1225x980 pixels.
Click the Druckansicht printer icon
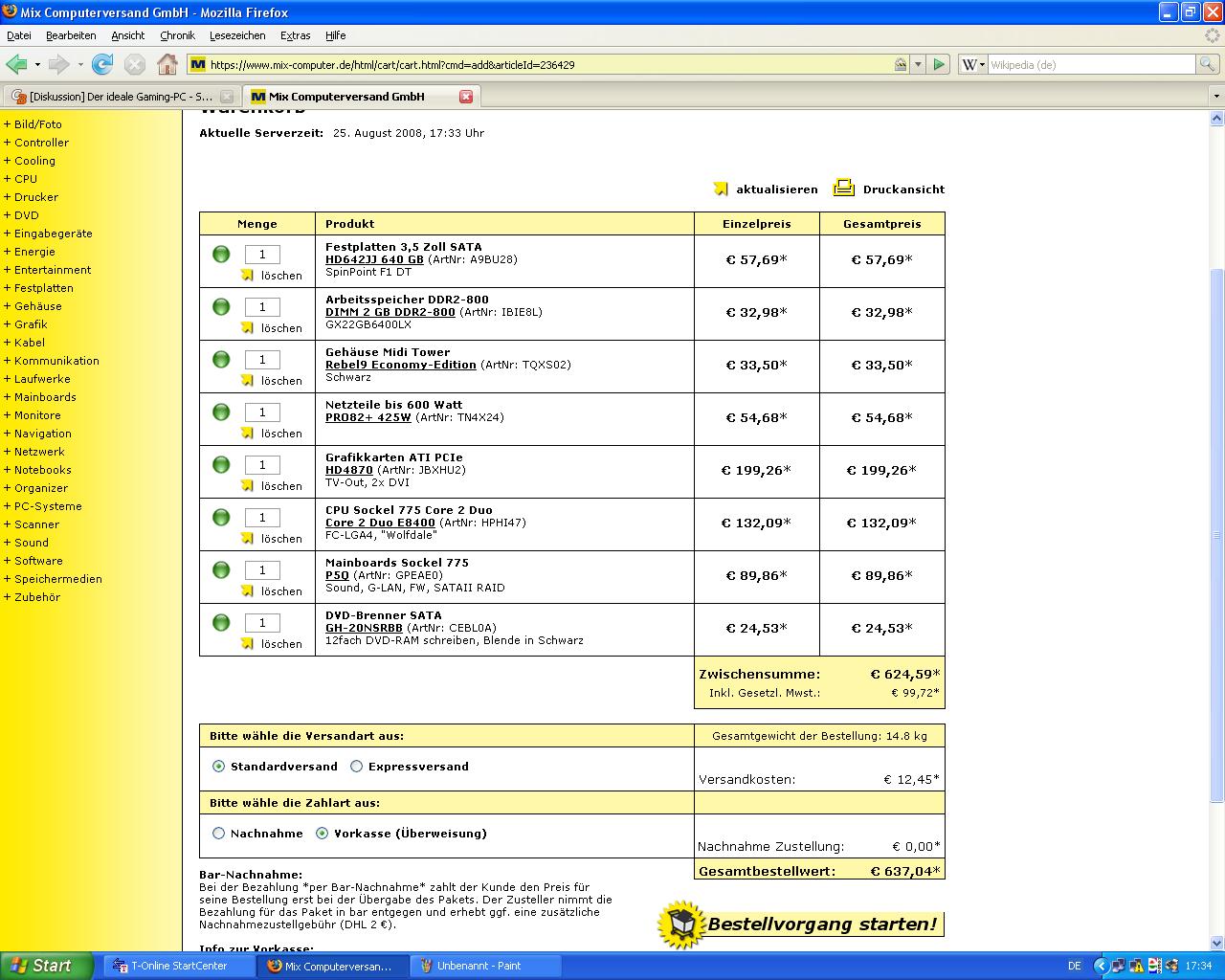[843, 188]
